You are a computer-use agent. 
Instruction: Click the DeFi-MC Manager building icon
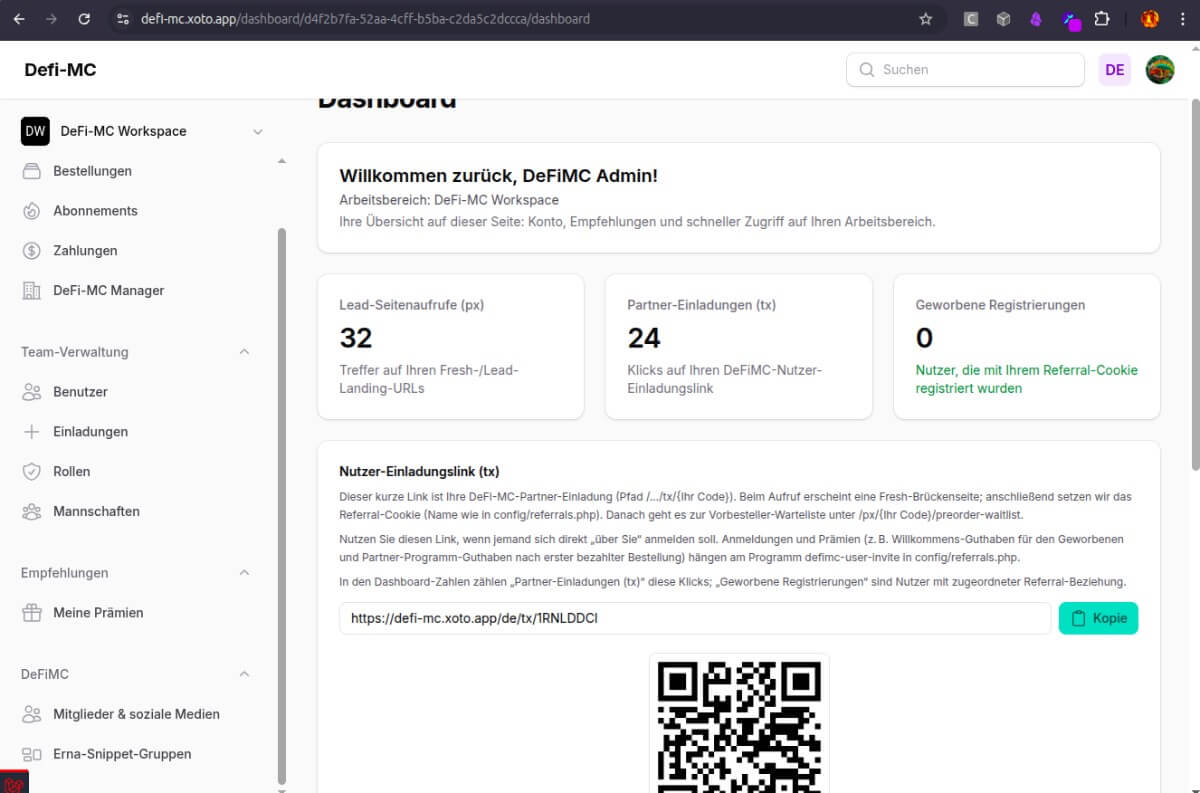click(x=32, y=291)
